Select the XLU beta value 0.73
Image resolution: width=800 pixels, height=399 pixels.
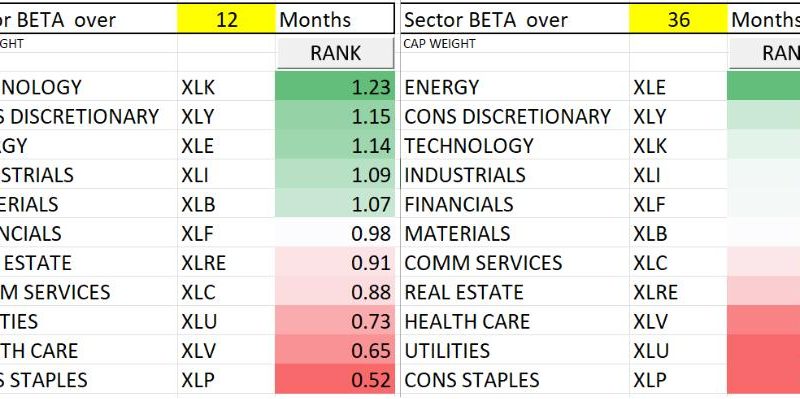point(335,321)
